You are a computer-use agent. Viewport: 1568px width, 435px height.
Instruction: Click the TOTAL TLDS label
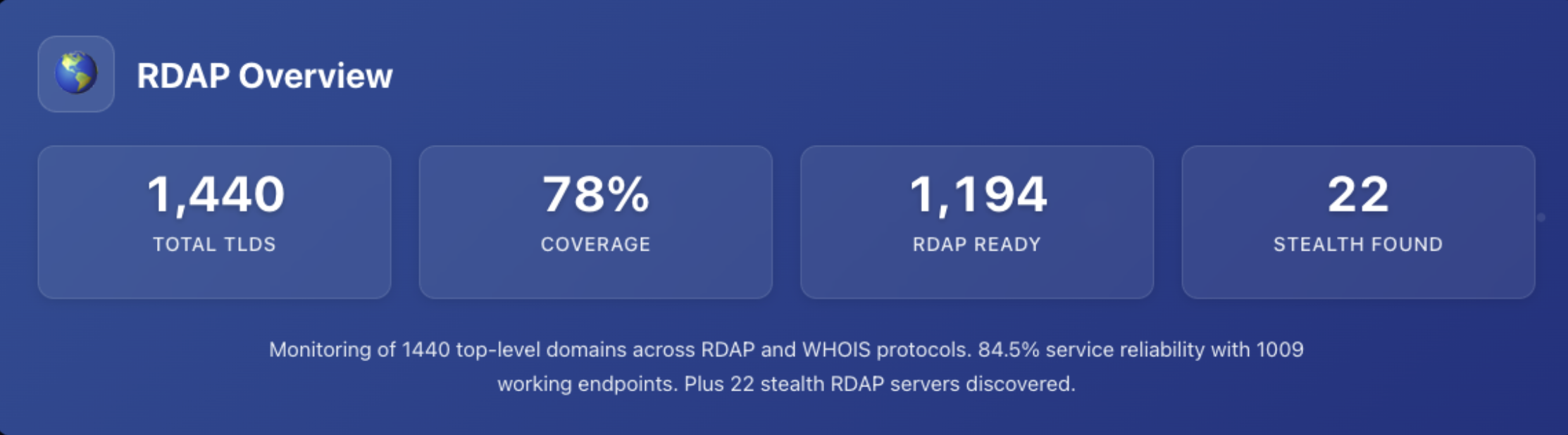(214, 244)
